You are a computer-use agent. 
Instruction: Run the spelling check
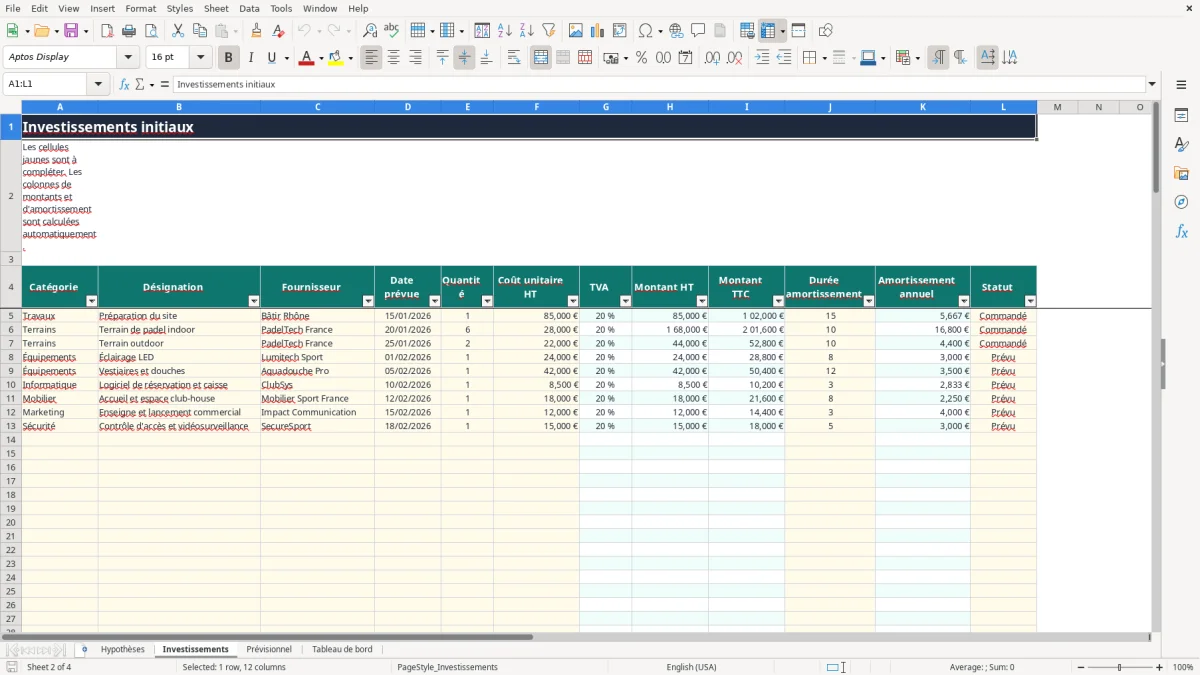391,31
